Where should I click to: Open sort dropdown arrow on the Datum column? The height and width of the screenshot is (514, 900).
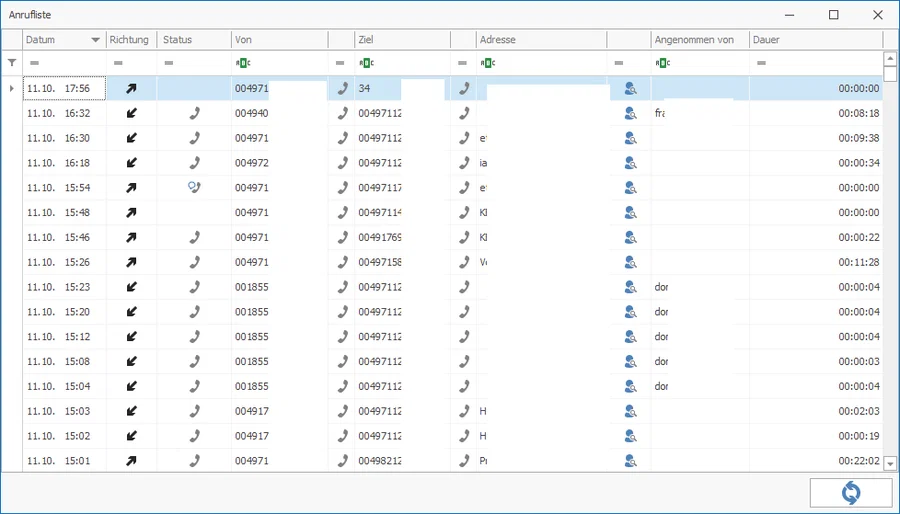(x=95, y=40)
